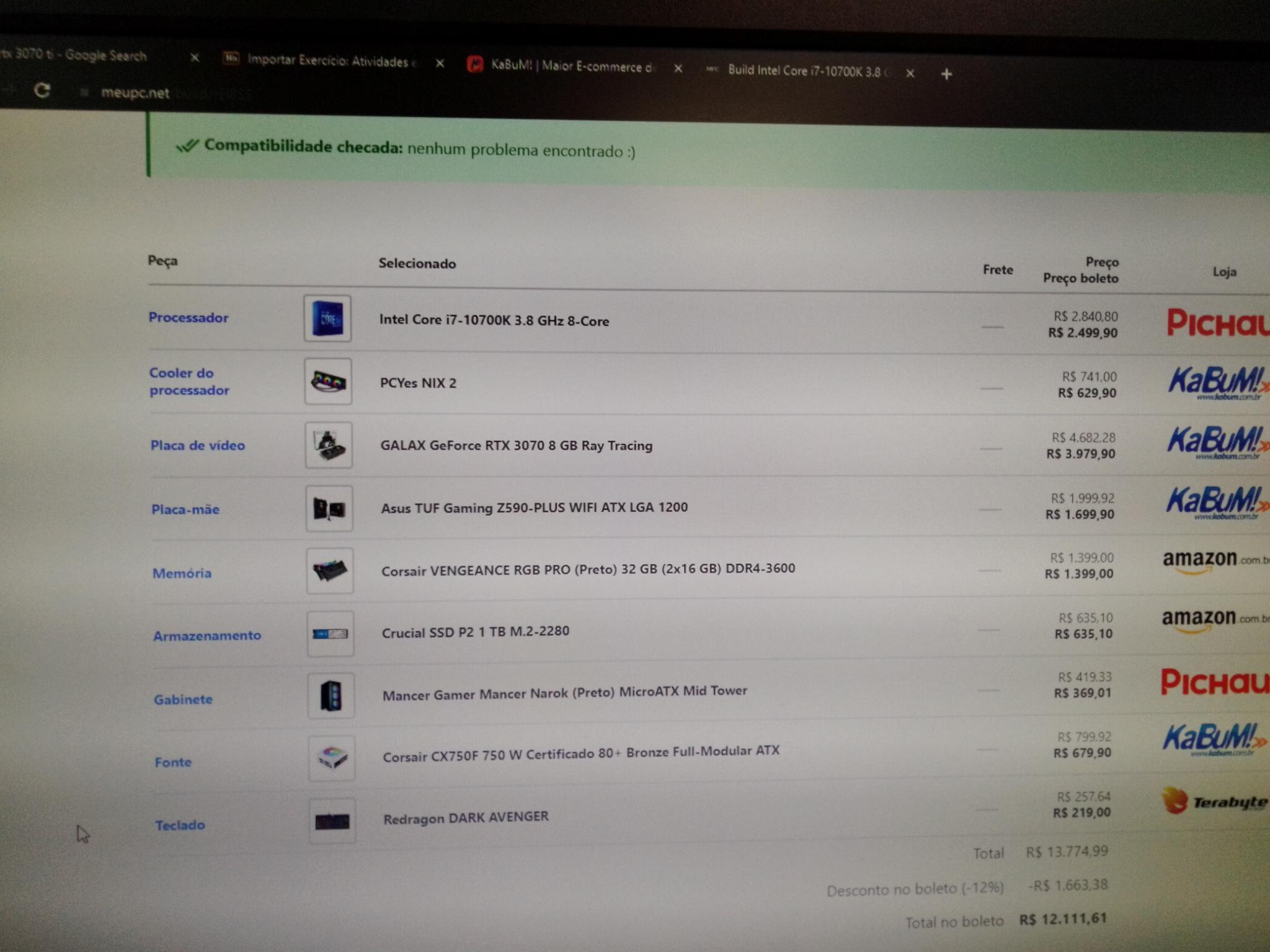Click the Selecionado column header
The height and width of the screenshot is (952, 1270).
point(417,263)
